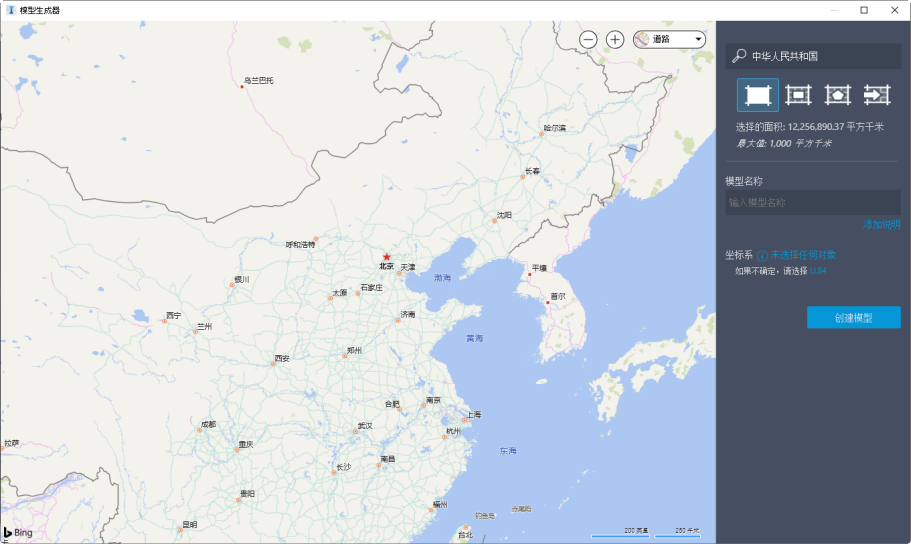Image resolution: width=911 pixels, height=544 pixels.
Task: Click the 成都 label on map
Action: (209, 425)
